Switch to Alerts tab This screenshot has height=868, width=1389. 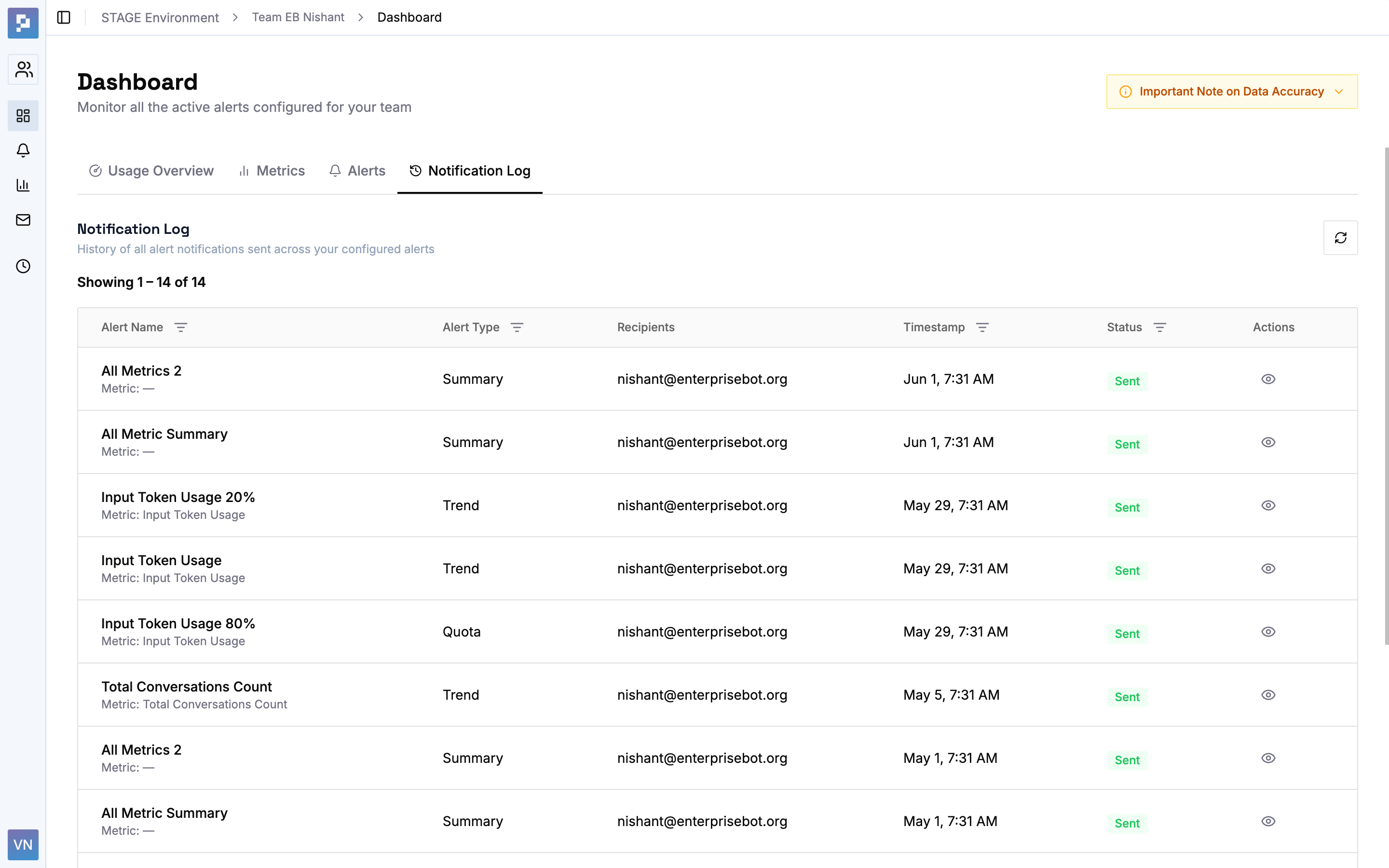pos(357,171)
